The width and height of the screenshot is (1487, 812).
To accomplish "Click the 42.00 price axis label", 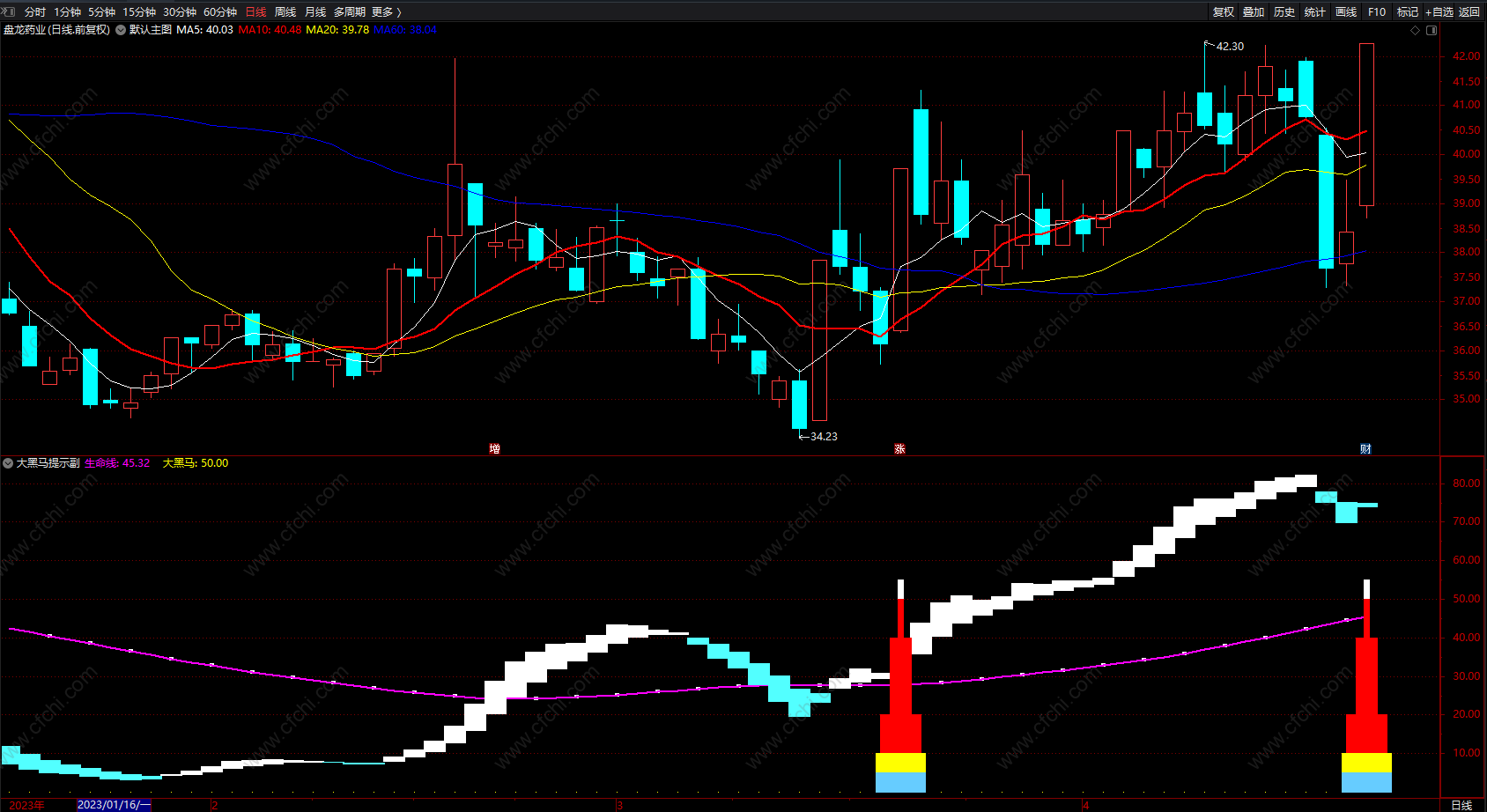I will [x=1467, y=56].
